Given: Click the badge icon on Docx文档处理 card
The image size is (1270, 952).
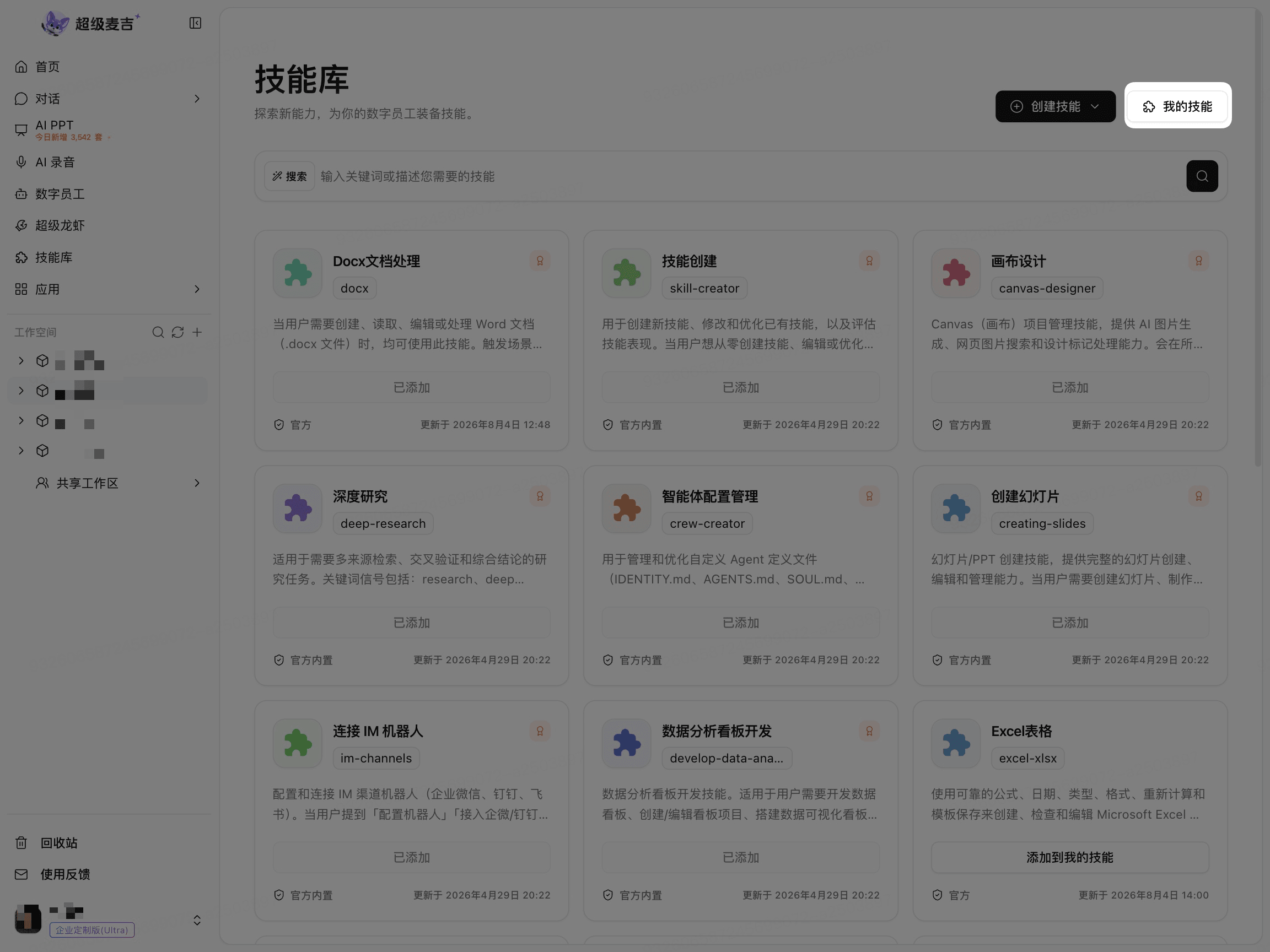Looking at the screenshot, I should (x=540, y=261).
